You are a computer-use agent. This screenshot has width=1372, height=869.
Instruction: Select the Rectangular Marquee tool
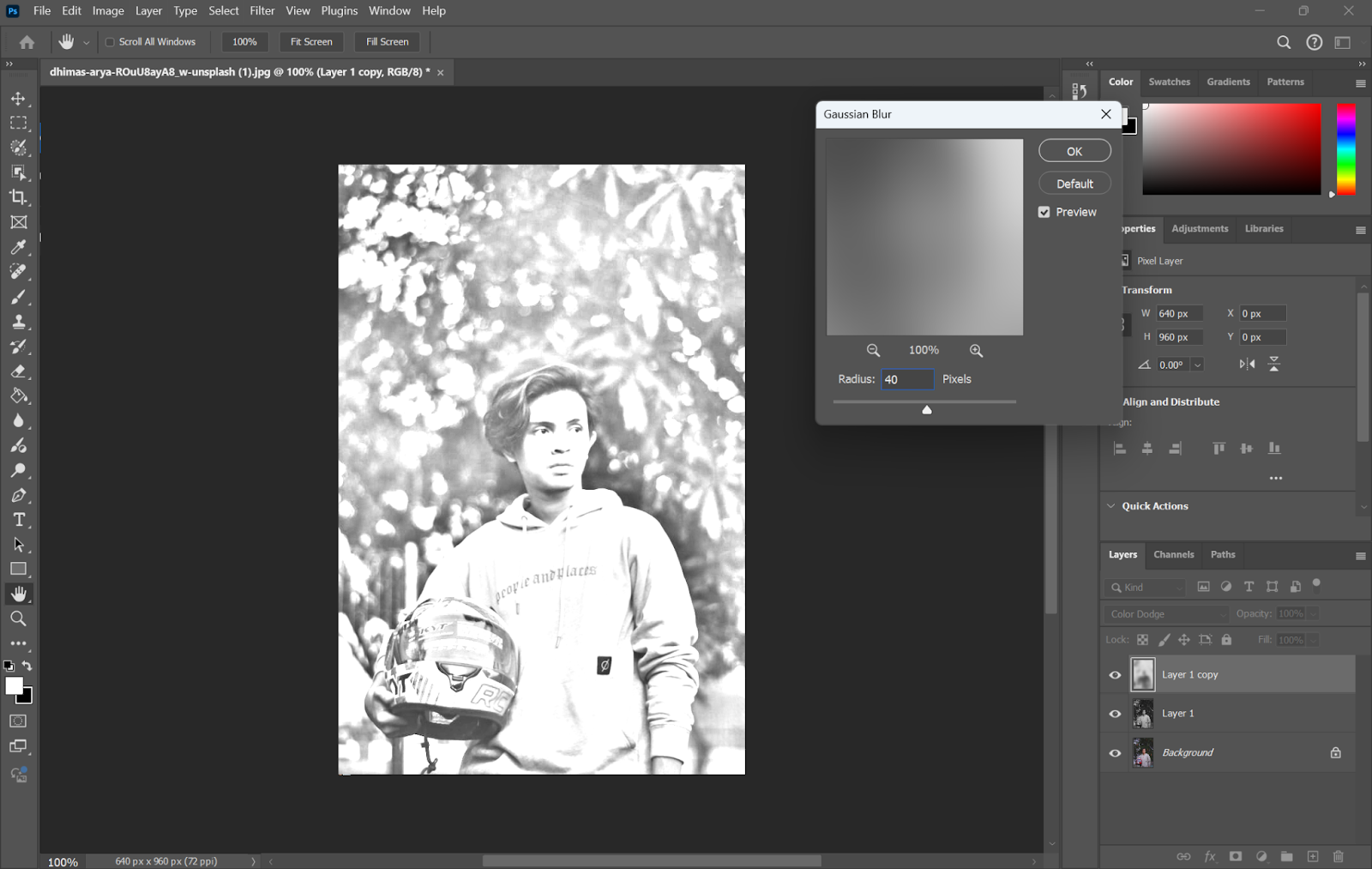18,123
